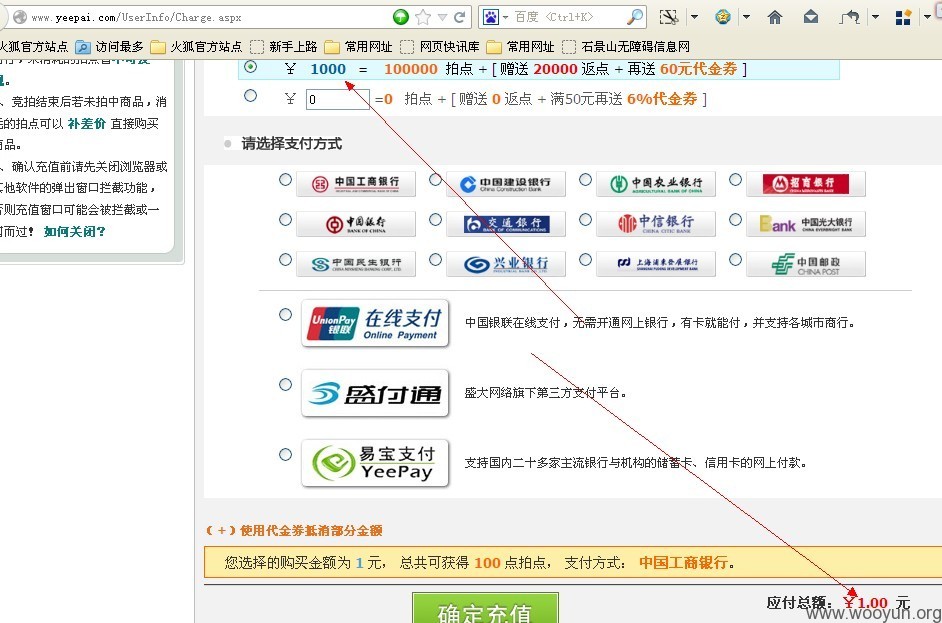
Task: Open address bar history dropdown arrow
Action: point(442,17)
